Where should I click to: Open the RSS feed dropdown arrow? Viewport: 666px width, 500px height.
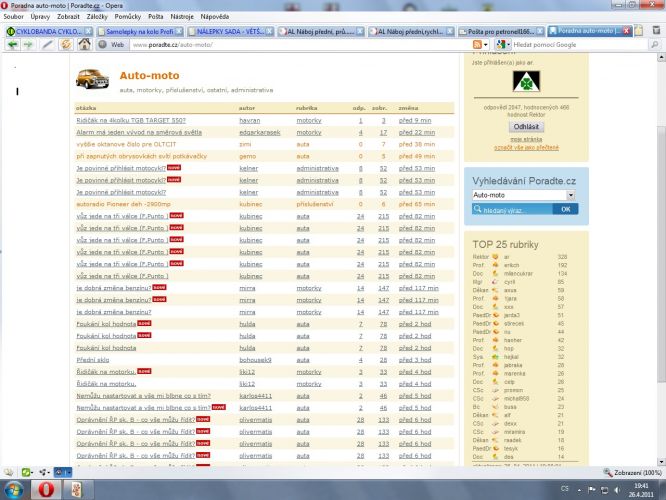486,45
